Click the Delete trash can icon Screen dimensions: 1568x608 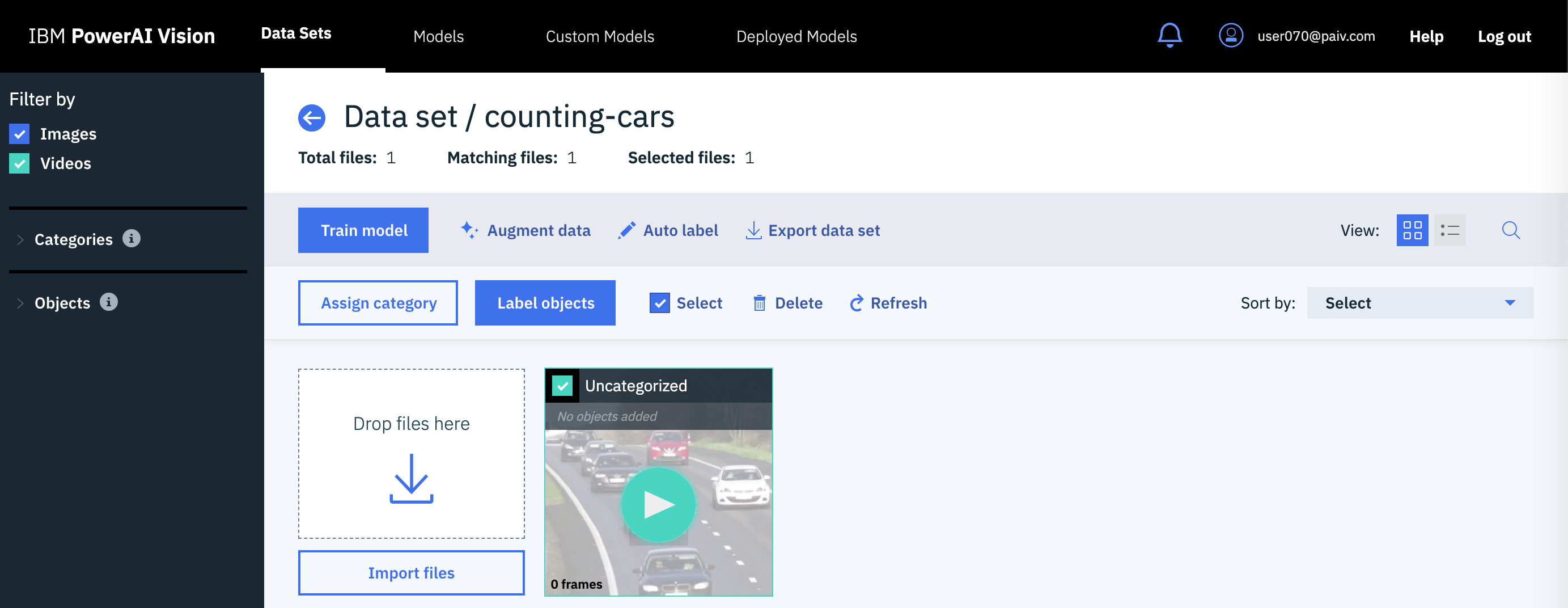759,303
